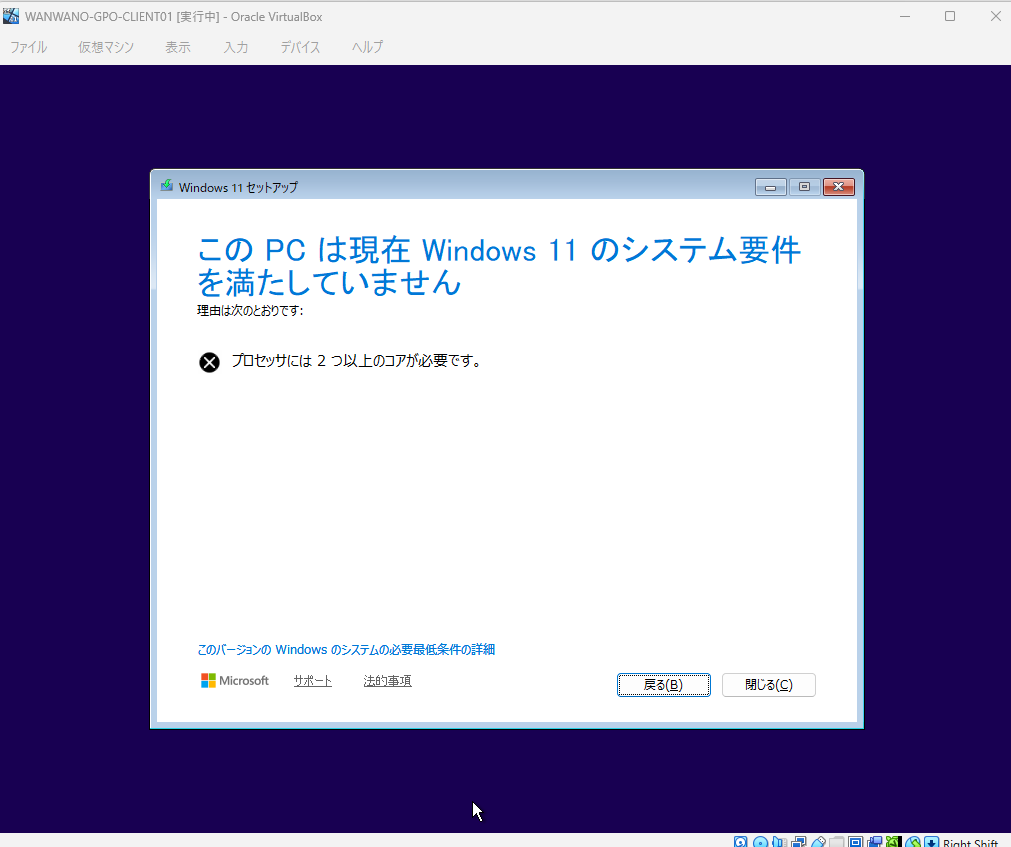
Task: Click the audio status icon in VirtualBox statusbar
Action: pos(780,842)
